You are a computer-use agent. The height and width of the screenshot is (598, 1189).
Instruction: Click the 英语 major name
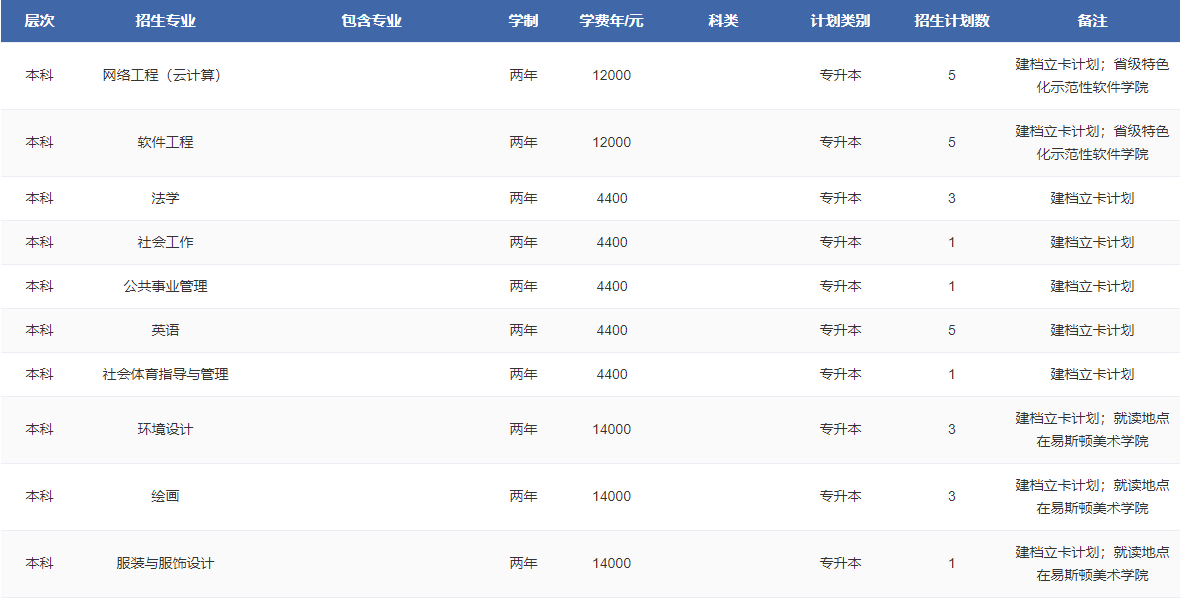165,330
